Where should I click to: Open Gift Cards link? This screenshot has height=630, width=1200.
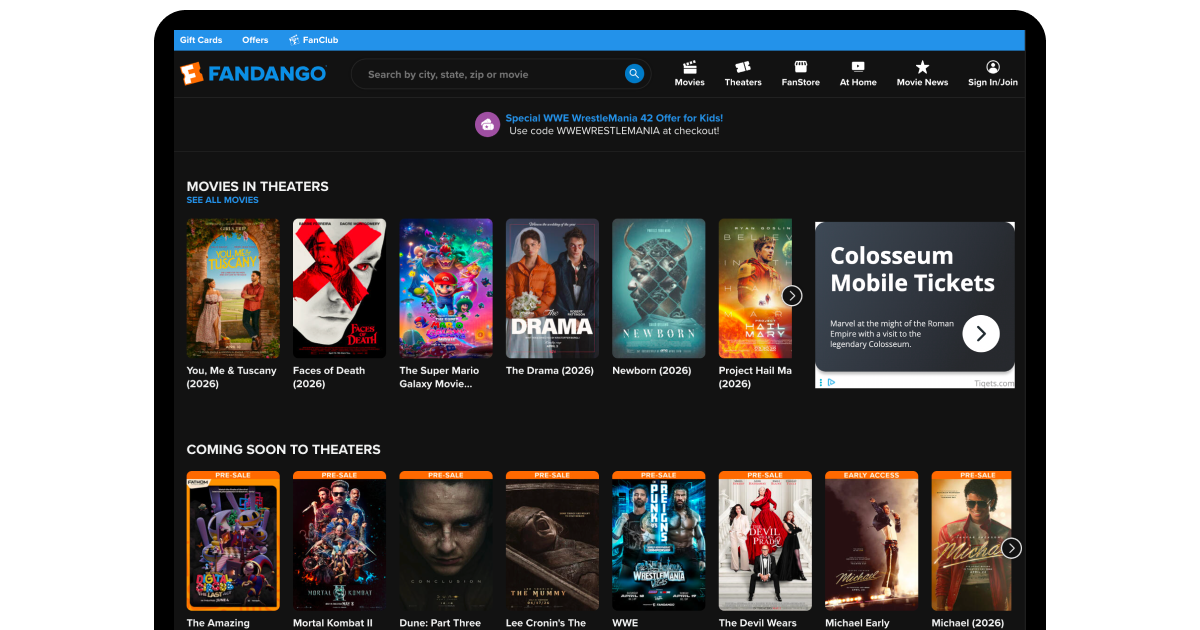tap(201, 40)
